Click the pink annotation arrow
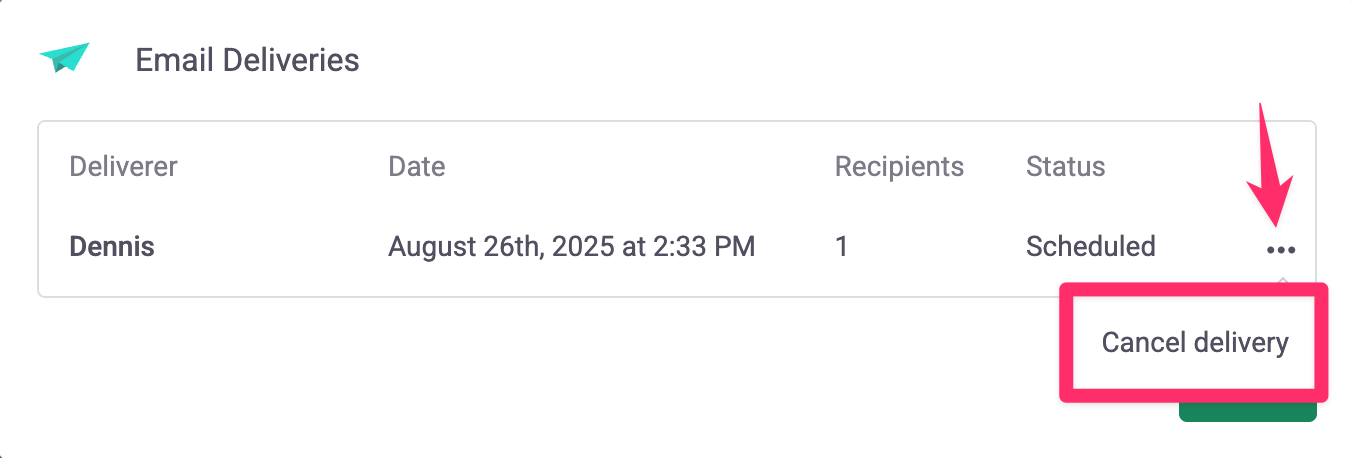 (x=1269, y=165)
